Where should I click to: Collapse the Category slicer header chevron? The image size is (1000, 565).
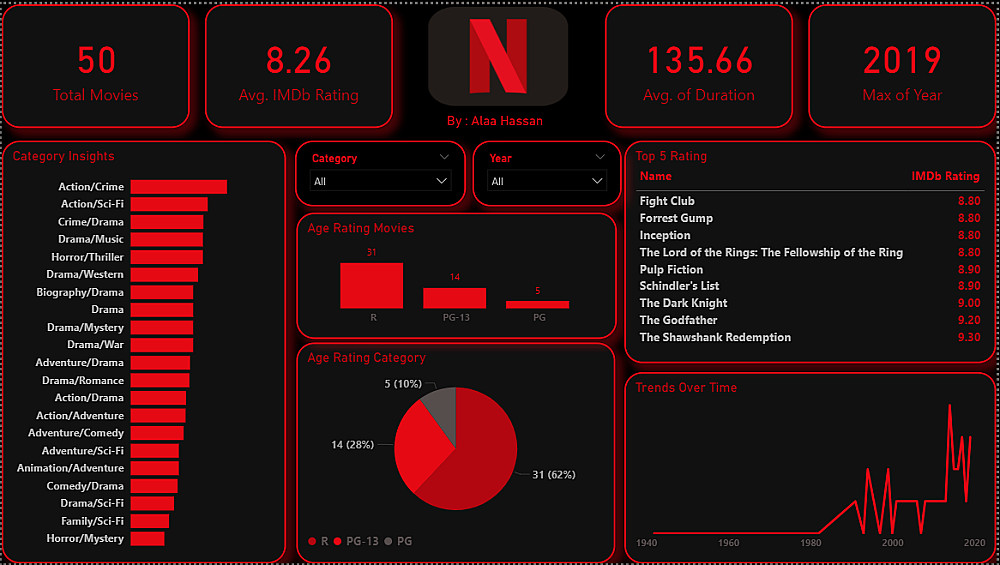(444, 157)
